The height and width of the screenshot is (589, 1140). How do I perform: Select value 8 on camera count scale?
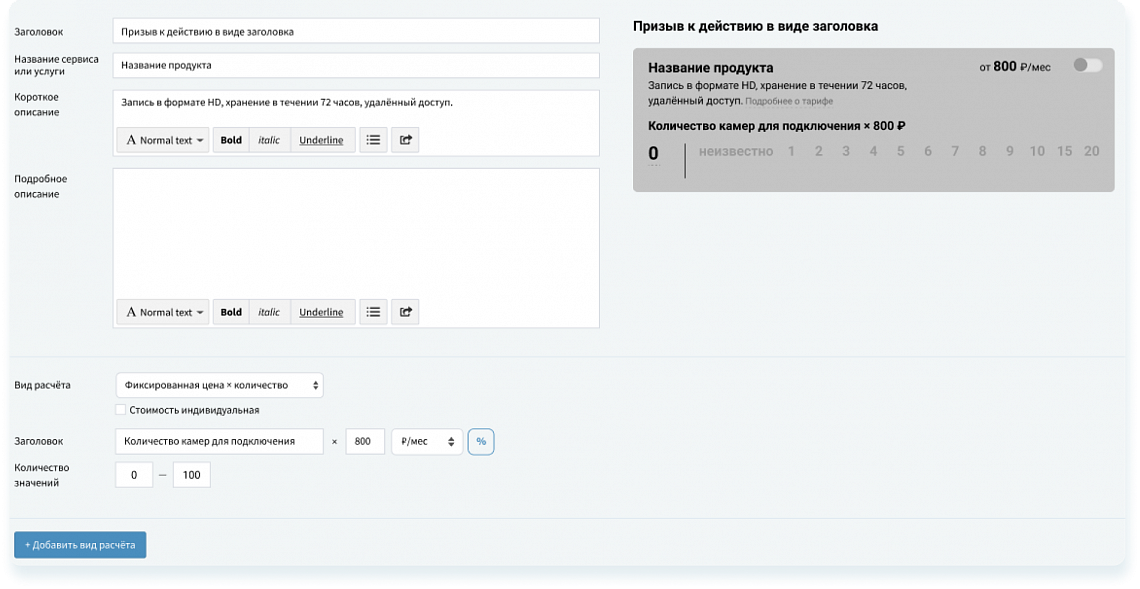click(x=982, y=151)
